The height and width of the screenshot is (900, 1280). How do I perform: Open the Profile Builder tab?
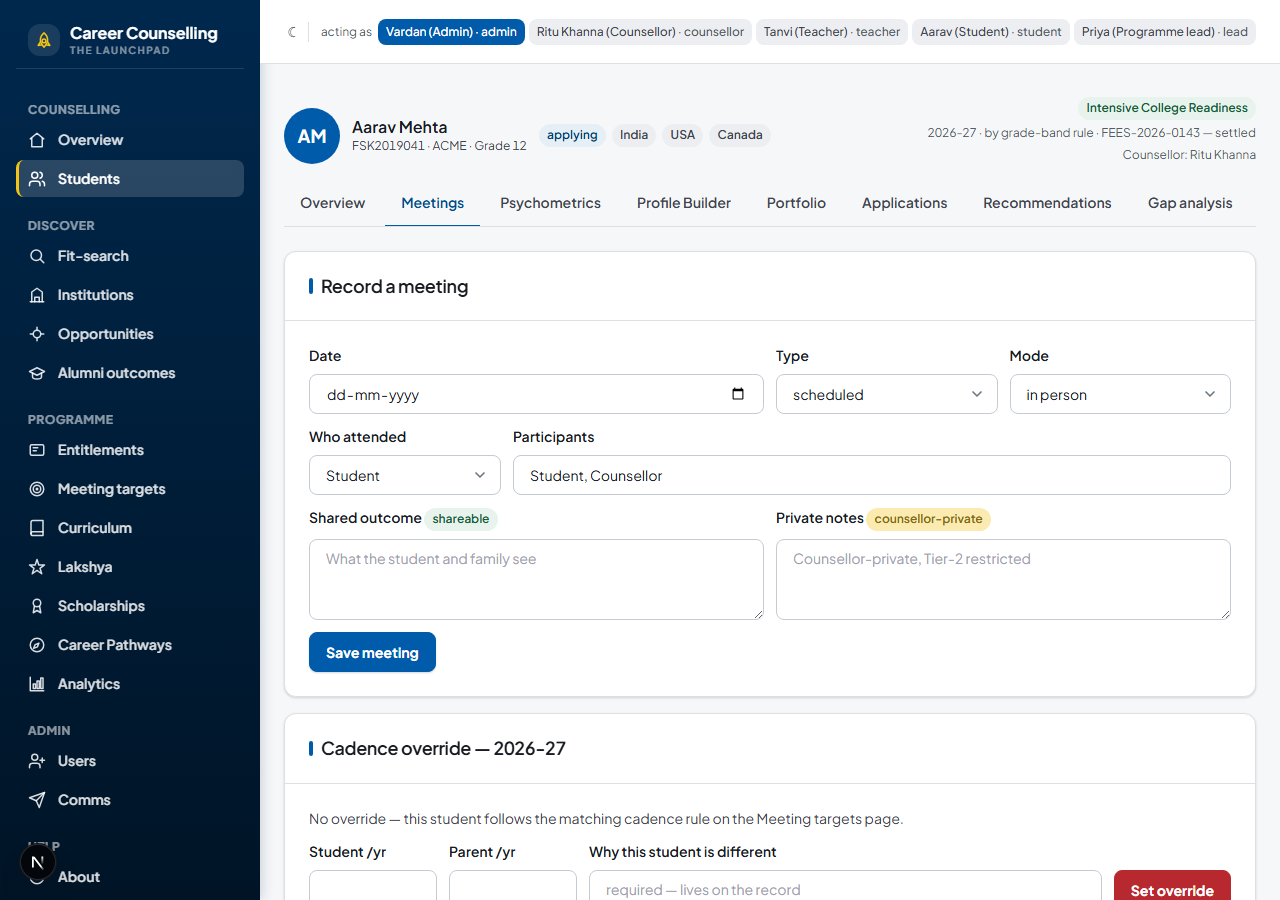[684, 203]
